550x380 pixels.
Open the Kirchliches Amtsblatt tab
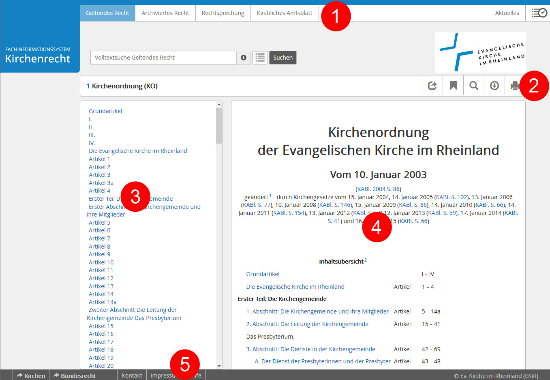click(x=284, y=13)
